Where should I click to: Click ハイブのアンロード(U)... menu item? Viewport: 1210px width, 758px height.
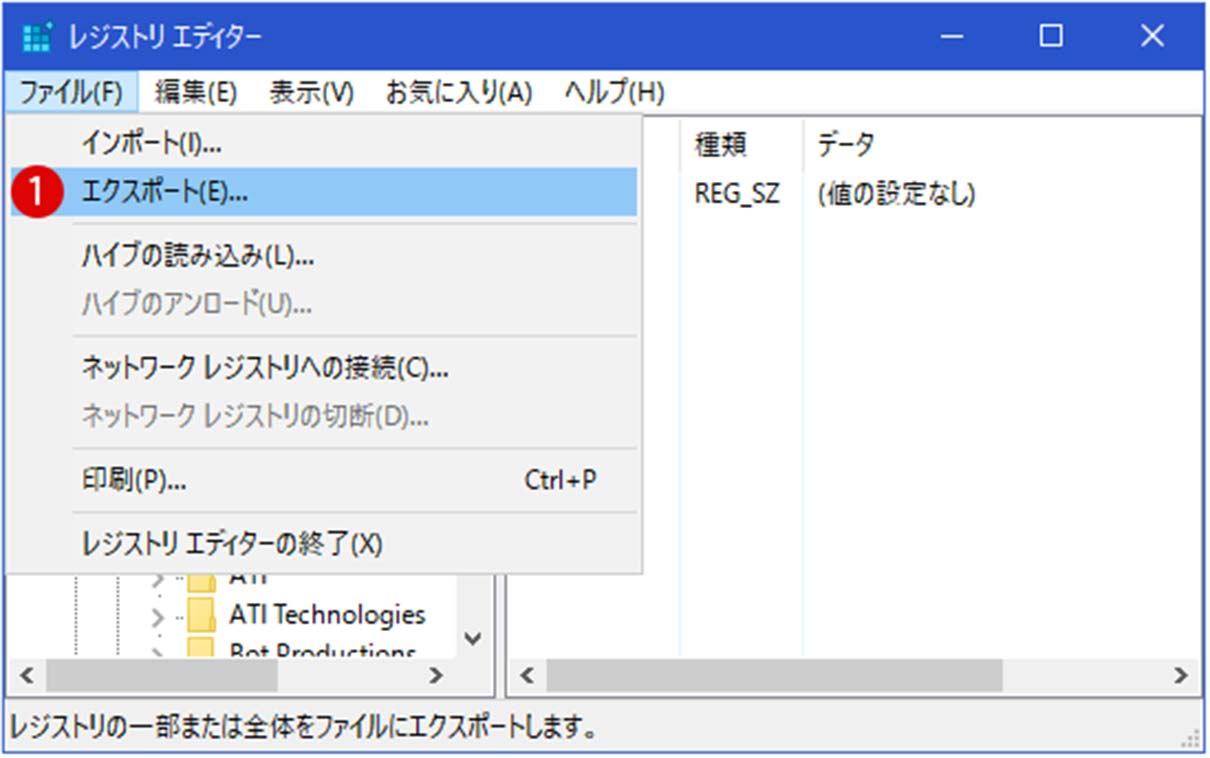pos(324,304)
